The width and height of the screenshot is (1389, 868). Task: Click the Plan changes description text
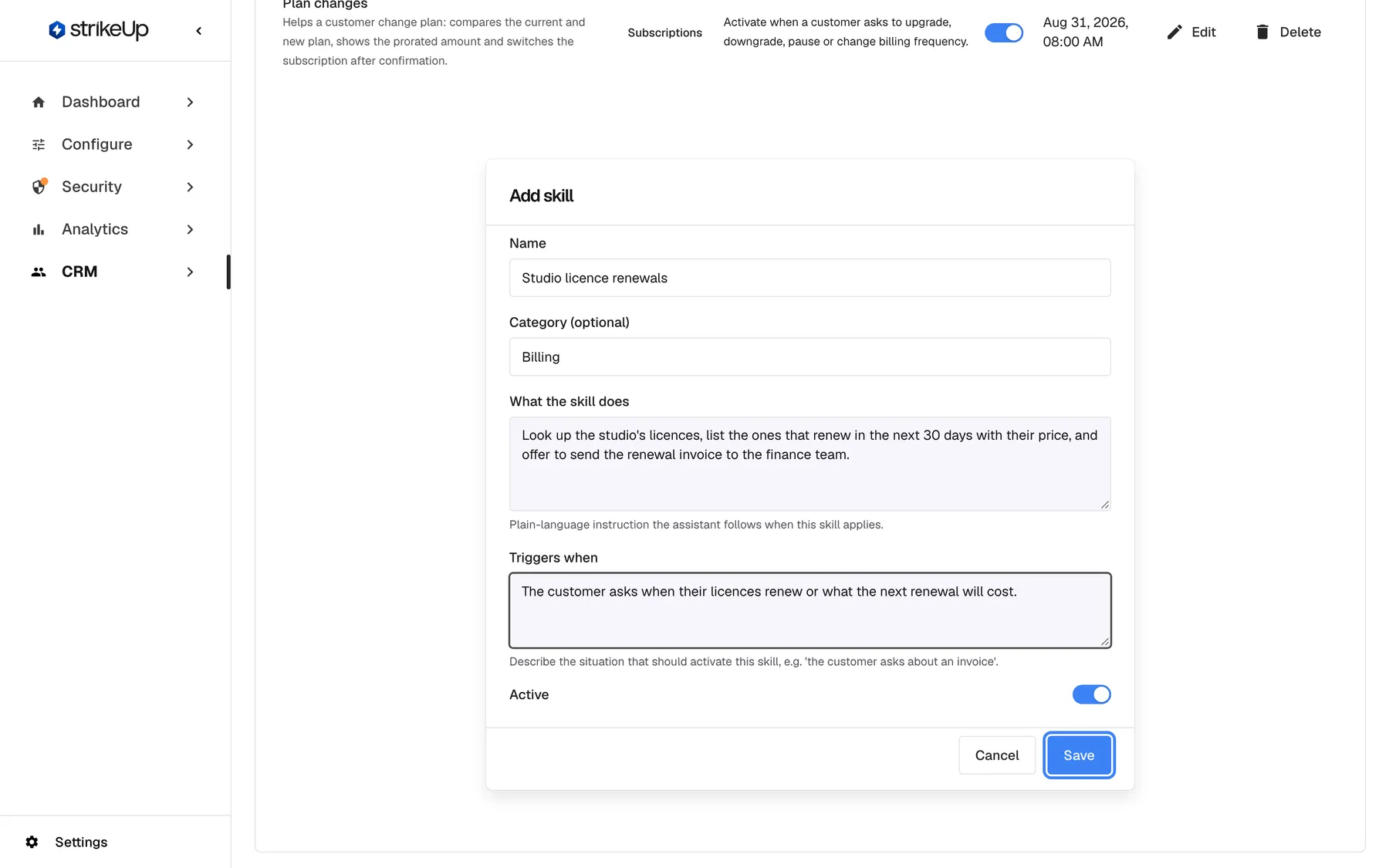pyautogui.click(x=434, y=42)
